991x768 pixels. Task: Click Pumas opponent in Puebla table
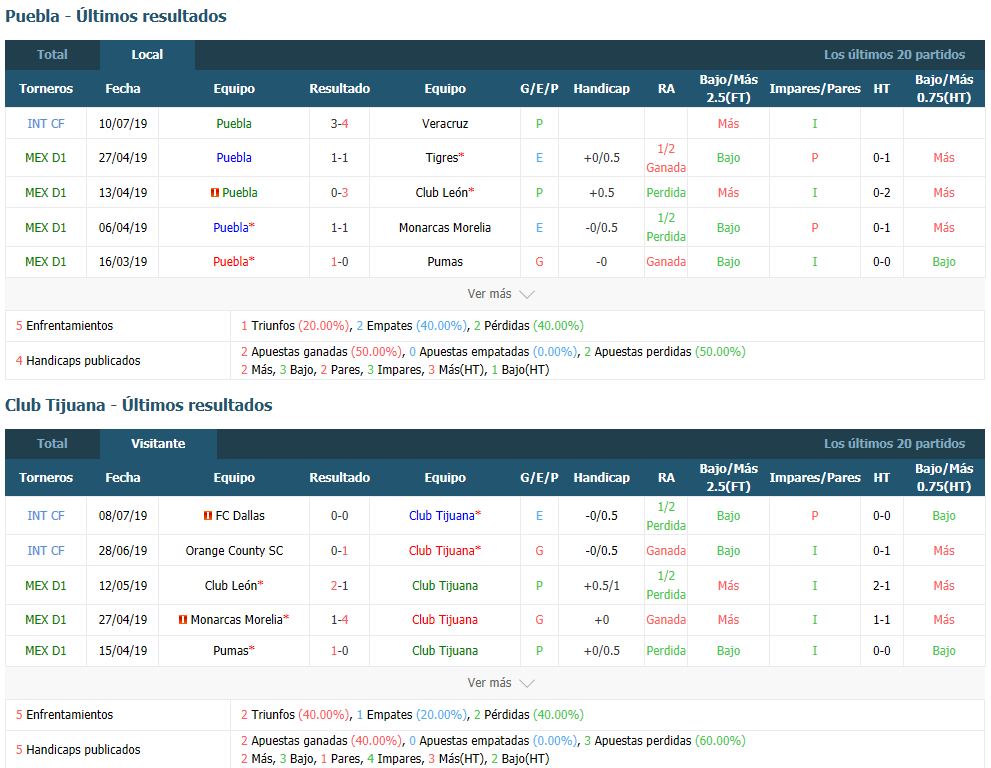pyautogui.click(x=445, y=262)
